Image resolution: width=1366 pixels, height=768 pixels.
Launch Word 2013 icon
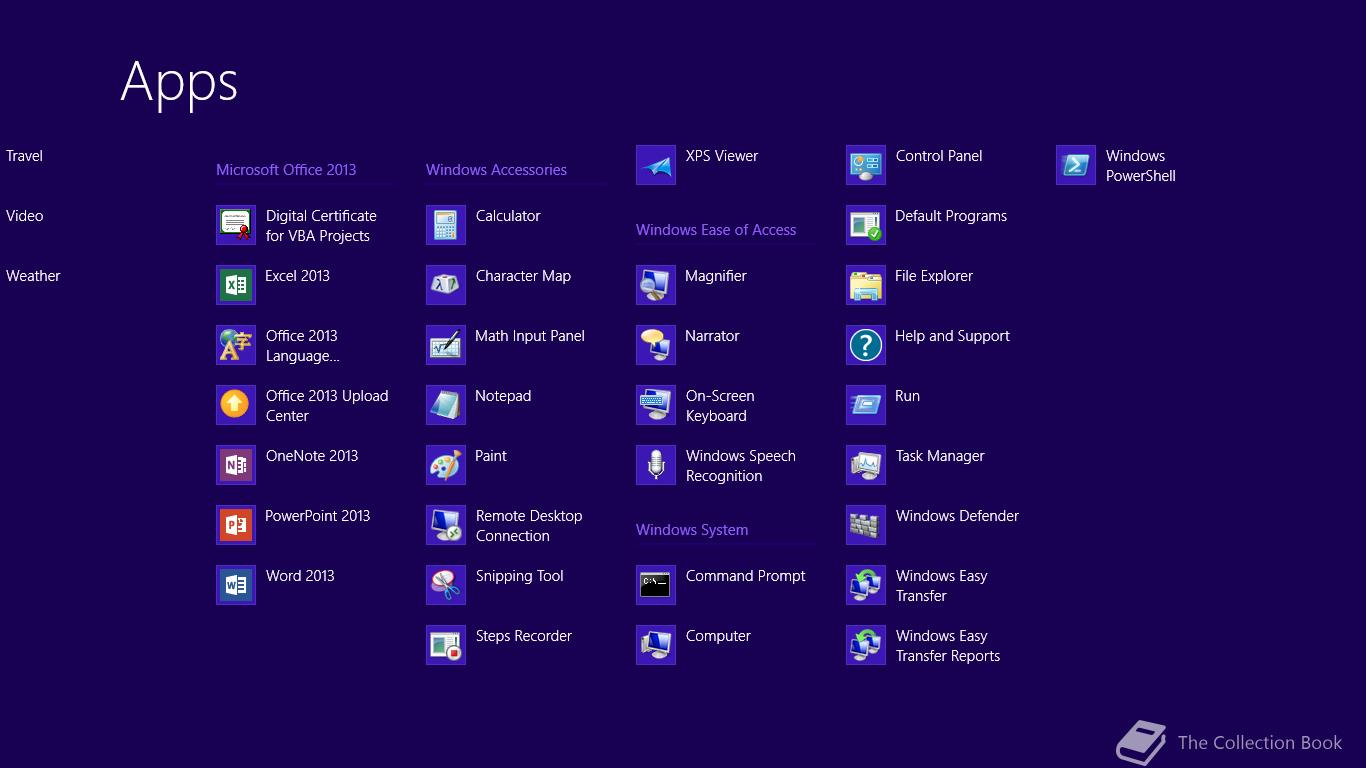tap(236, 585)
